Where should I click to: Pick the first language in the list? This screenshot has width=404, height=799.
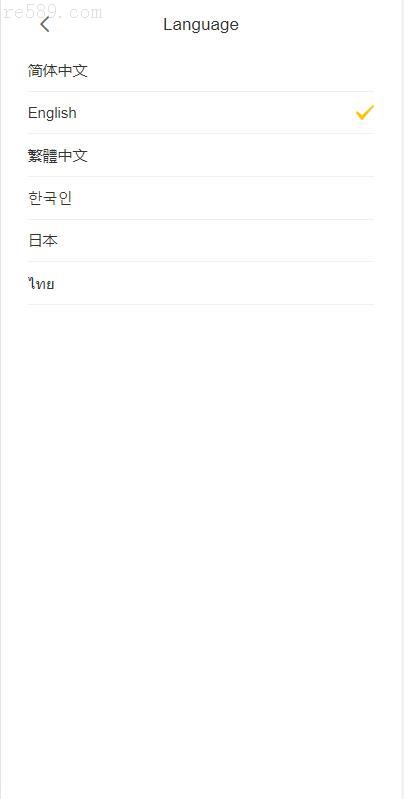(201, 71)
